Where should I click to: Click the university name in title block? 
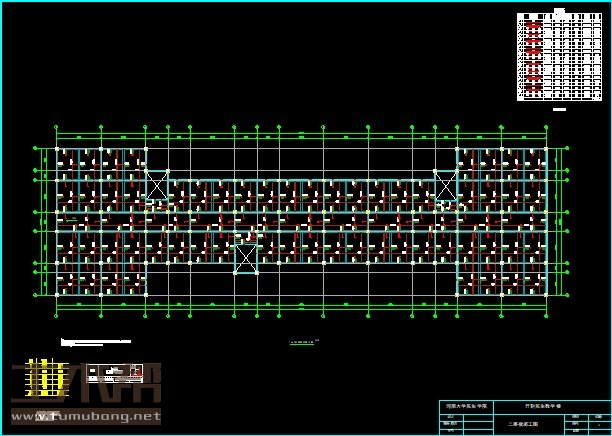467,407
